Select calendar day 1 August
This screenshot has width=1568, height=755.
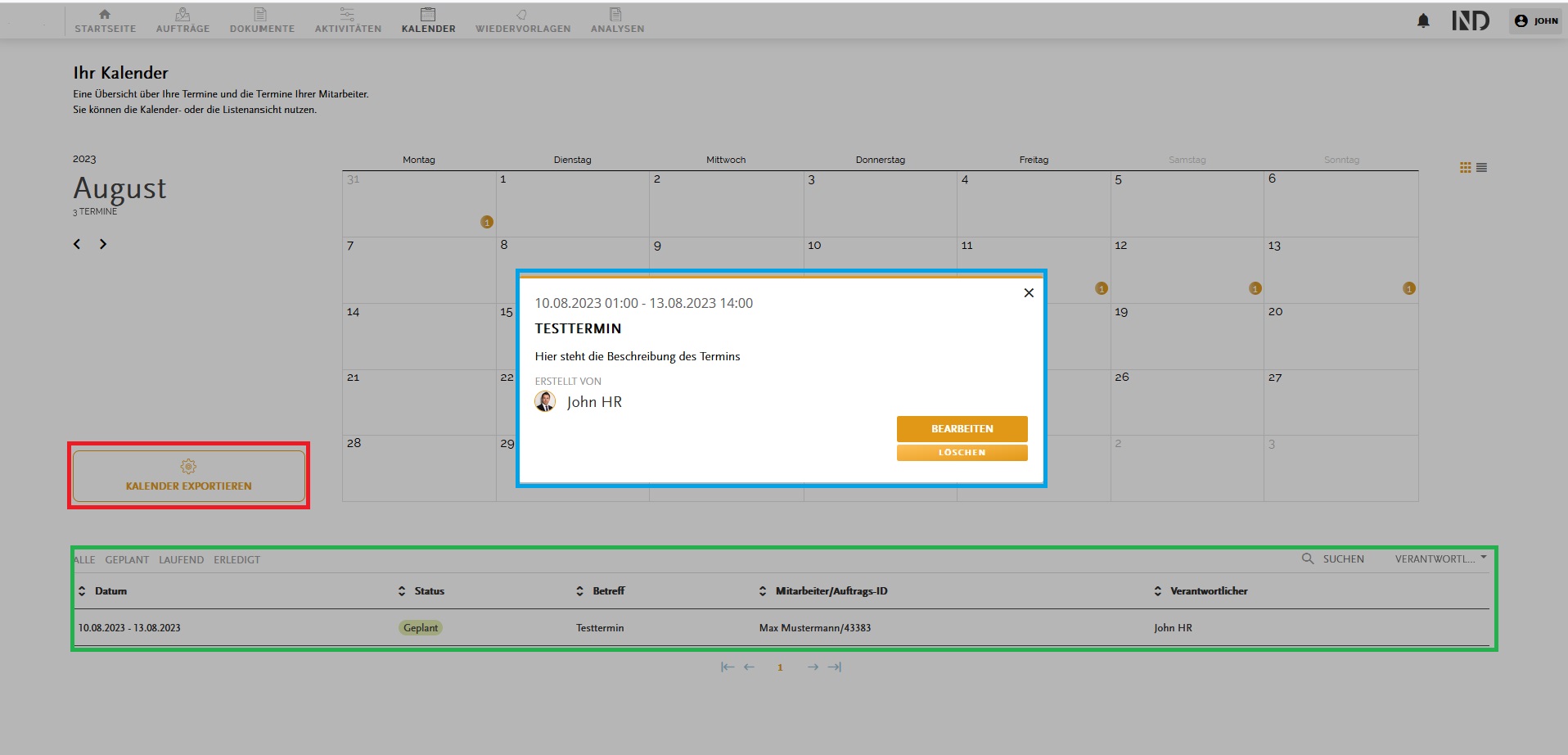[573, 204]
